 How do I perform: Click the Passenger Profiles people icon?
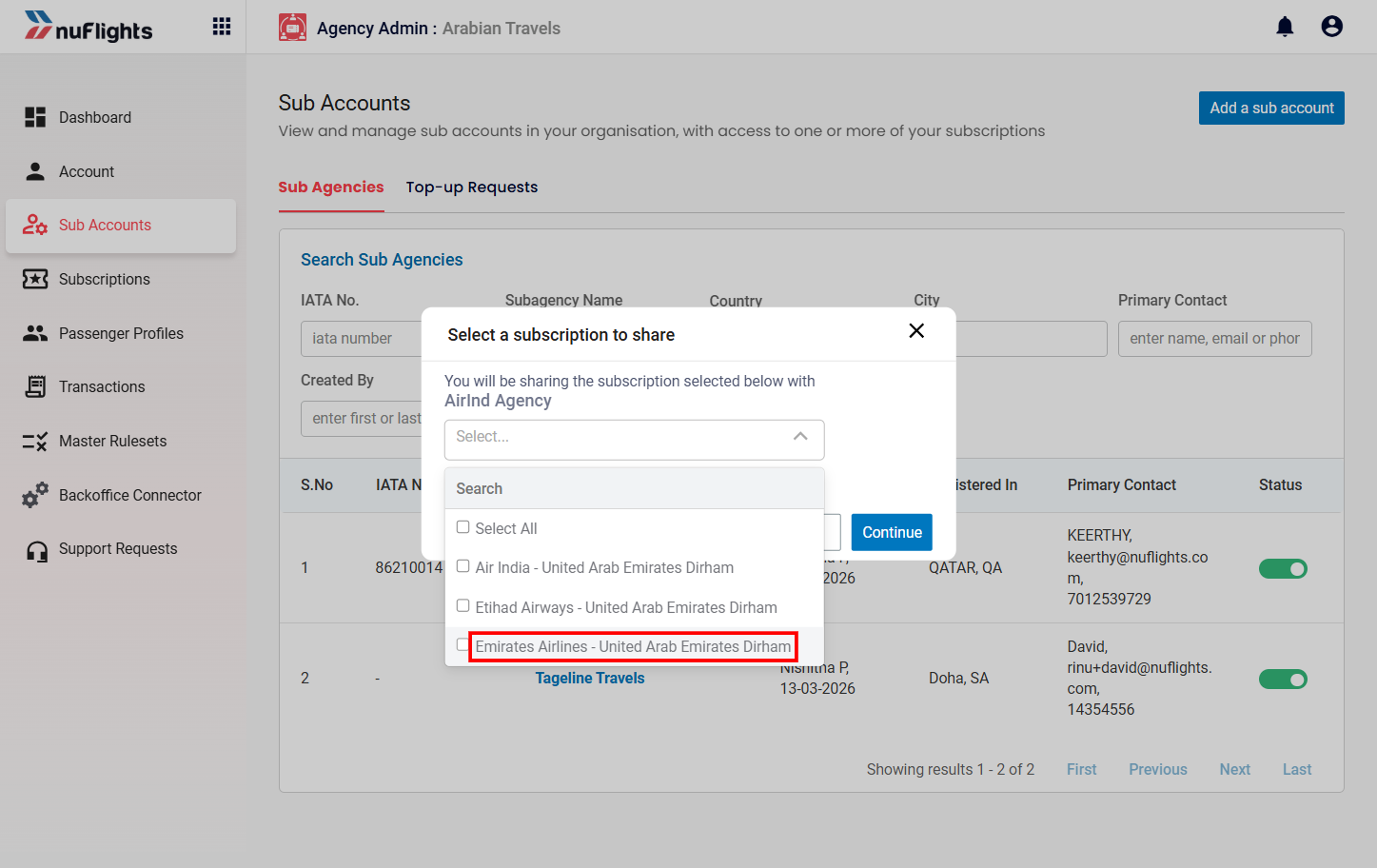tap(35, 333)
